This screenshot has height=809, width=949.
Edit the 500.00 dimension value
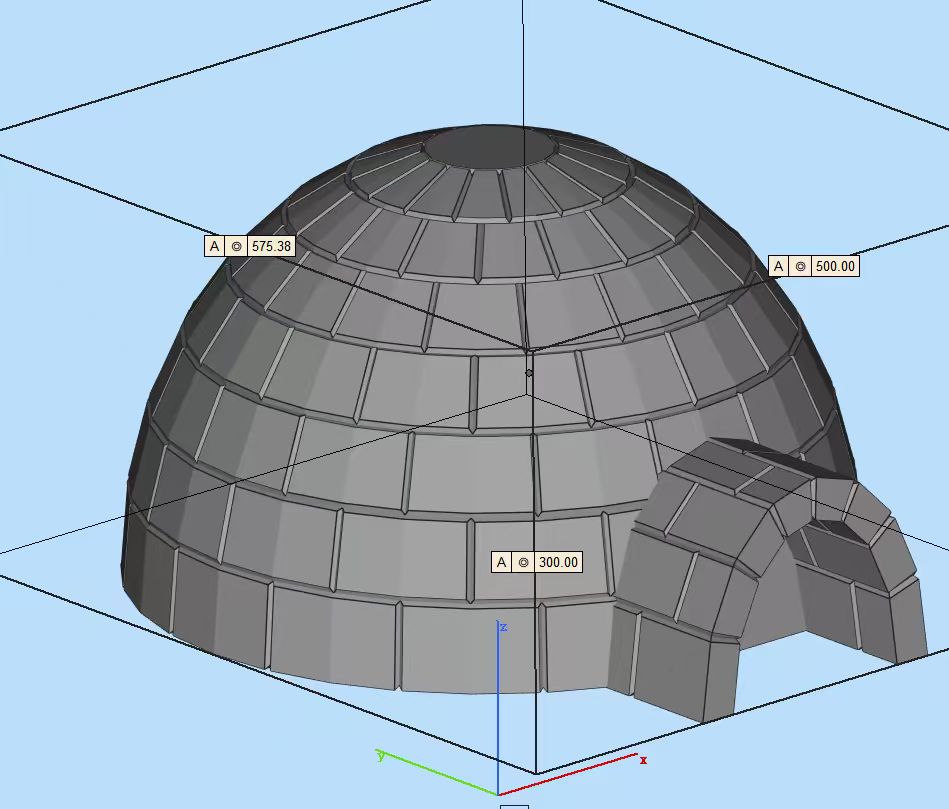point(835,266)
